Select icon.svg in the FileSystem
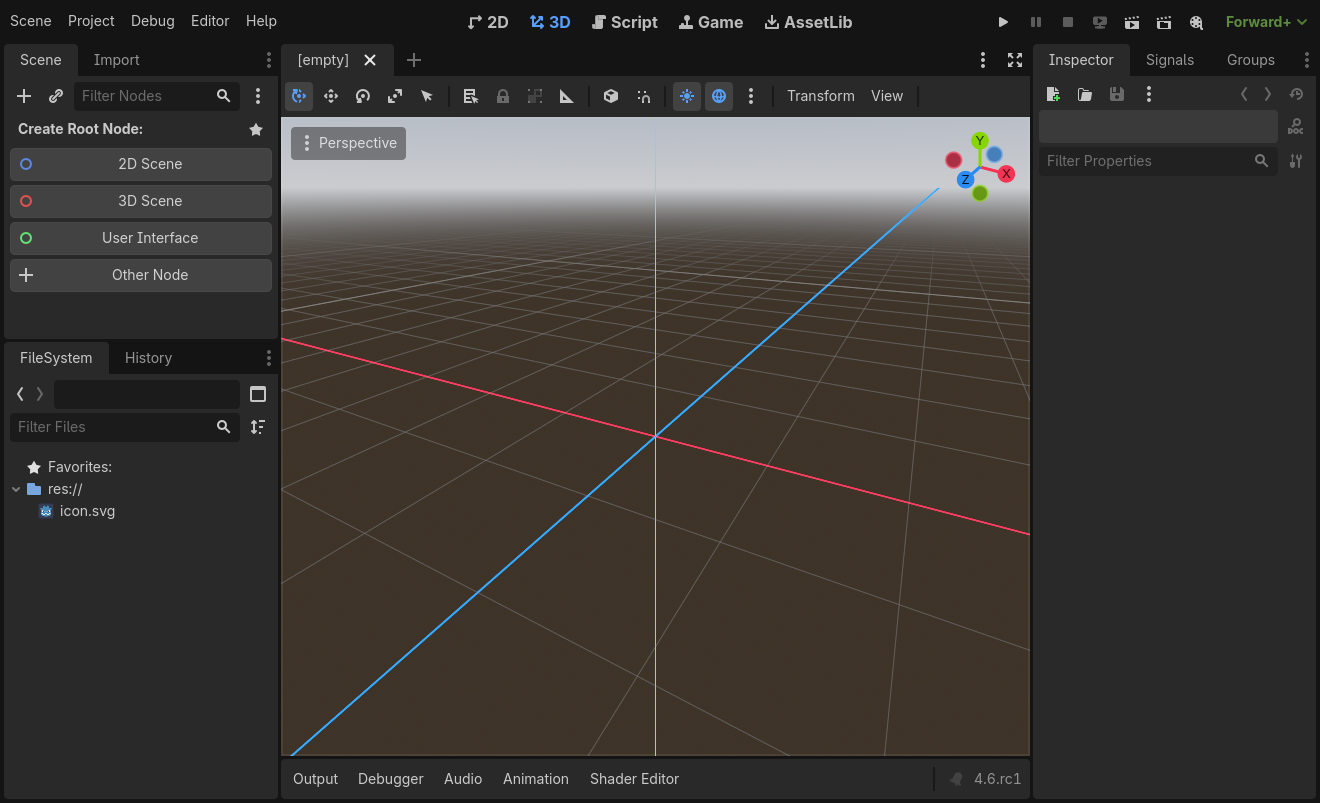 [86, 511]
